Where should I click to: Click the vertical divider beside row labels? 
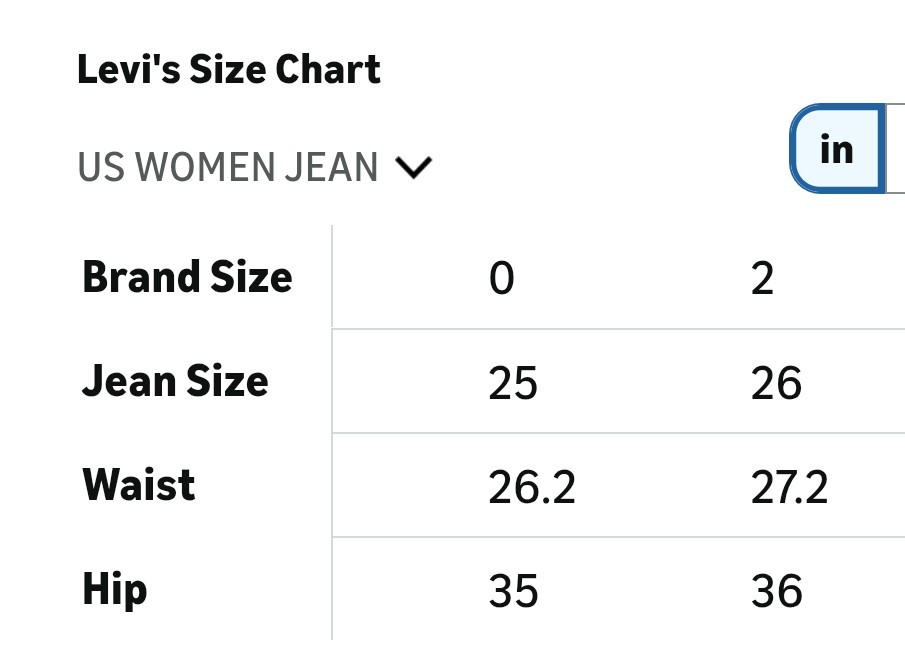point(332,432)
